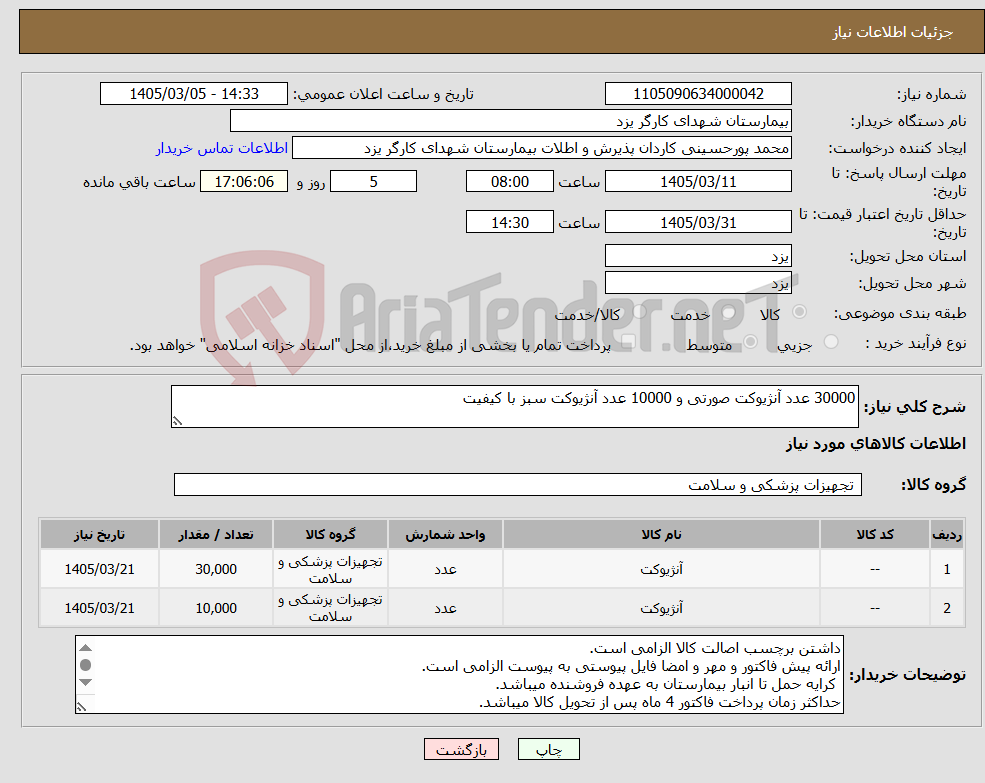Click the delivery province field یزد

tap(698, 256)
